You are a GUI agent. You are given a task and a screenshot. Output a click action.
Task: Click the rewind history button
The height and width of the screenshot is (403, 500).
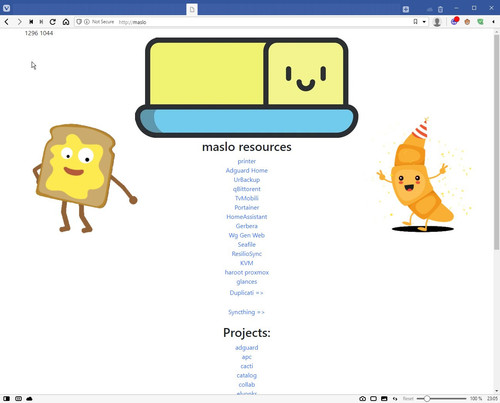pos(31,22)
